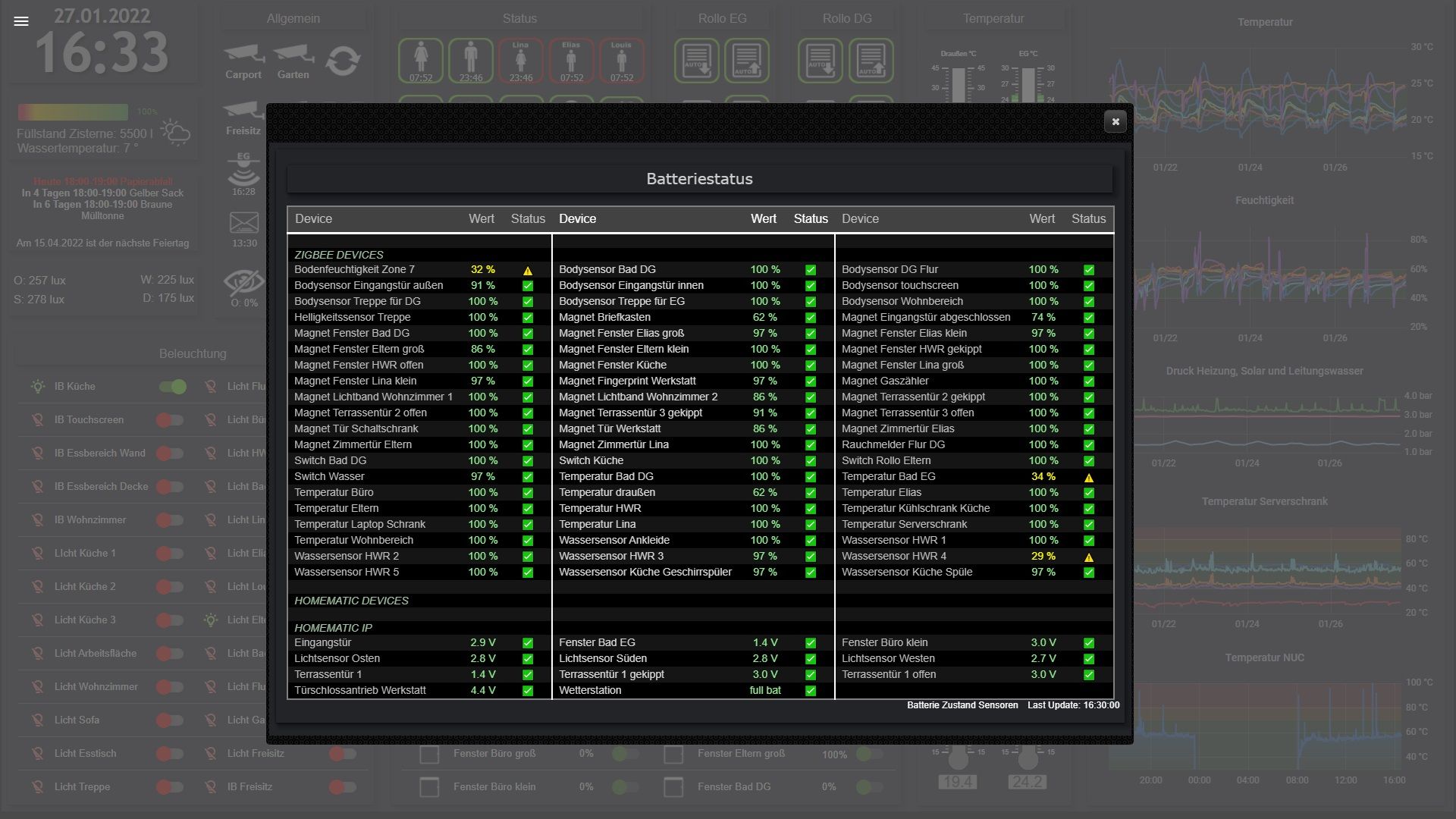Toggle the IB Essbereich Wand switch
The image size is (1456, 819).
(x=170, y=453)
